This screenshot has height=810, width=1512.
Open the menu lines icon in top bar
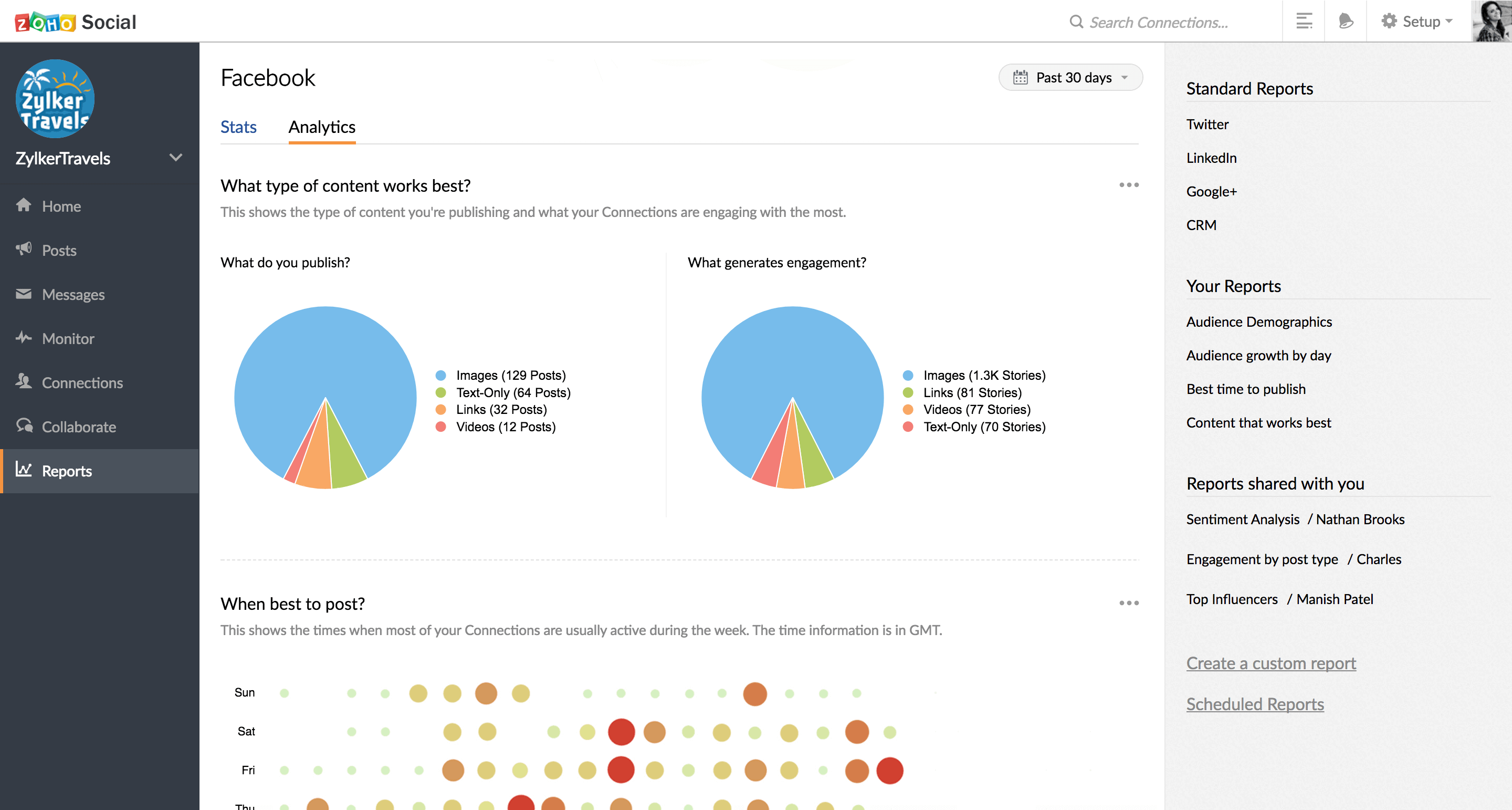coord(1304,21)
